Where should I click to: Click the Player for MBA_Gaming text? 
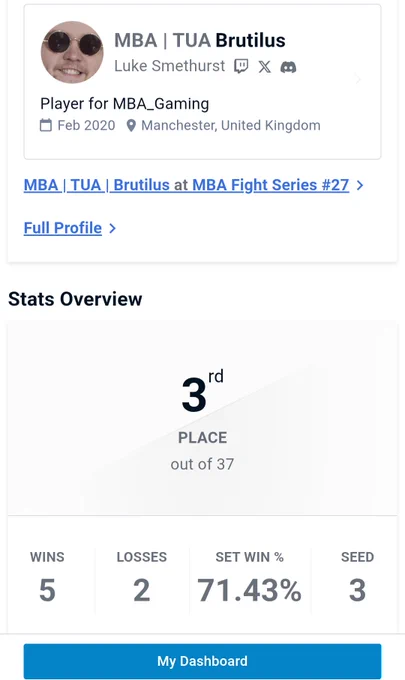point(125,104)
